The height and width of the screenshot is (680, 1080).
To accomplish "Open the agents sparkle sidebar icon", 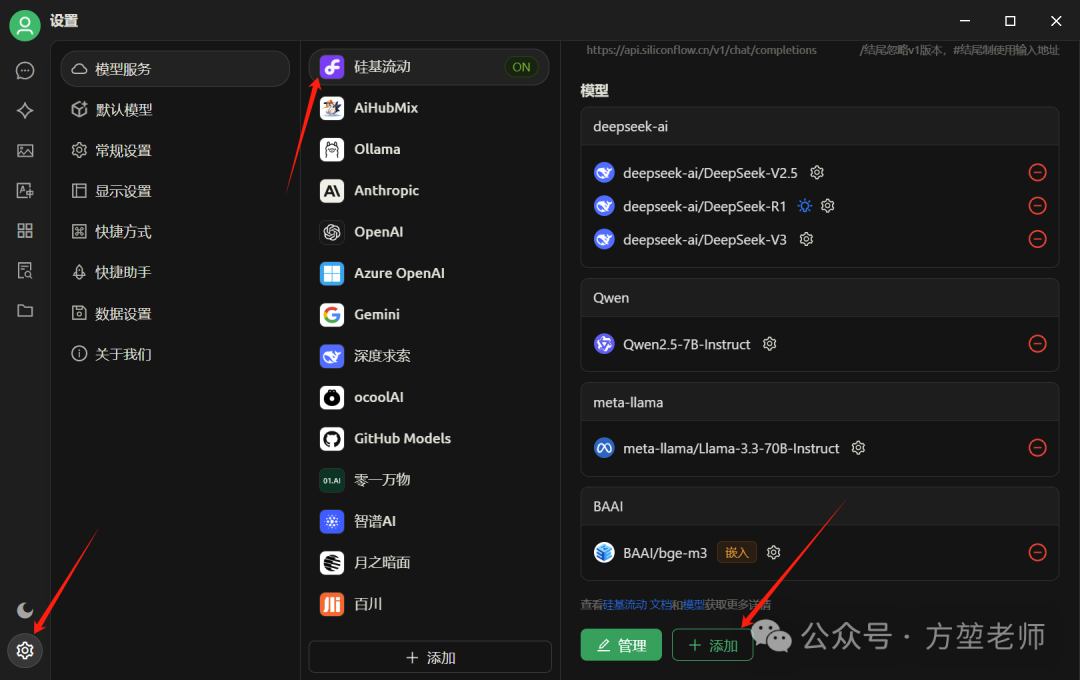I will point(25,111).
